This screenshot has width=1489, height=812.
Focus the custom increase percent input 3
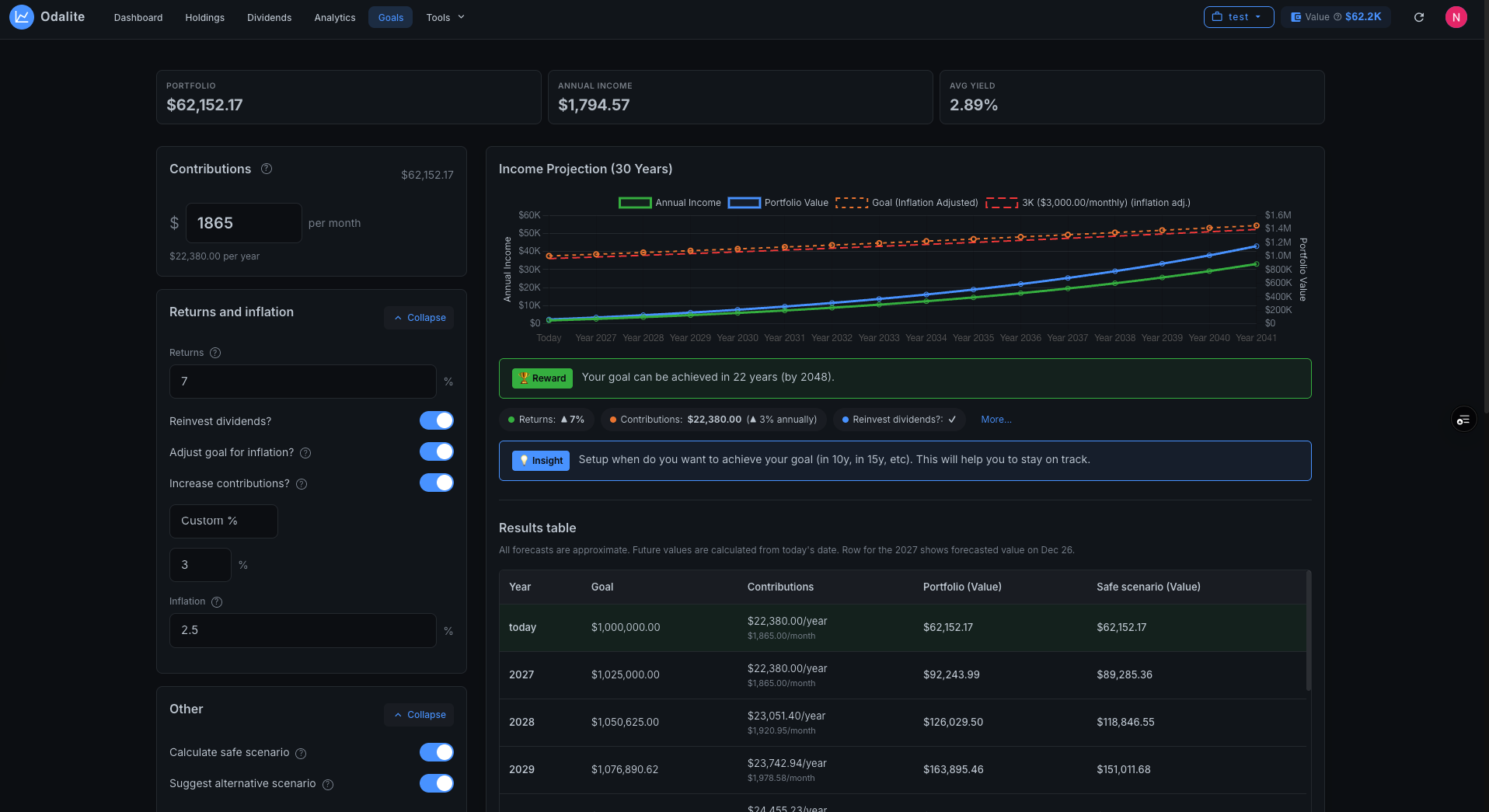point(200,565)
